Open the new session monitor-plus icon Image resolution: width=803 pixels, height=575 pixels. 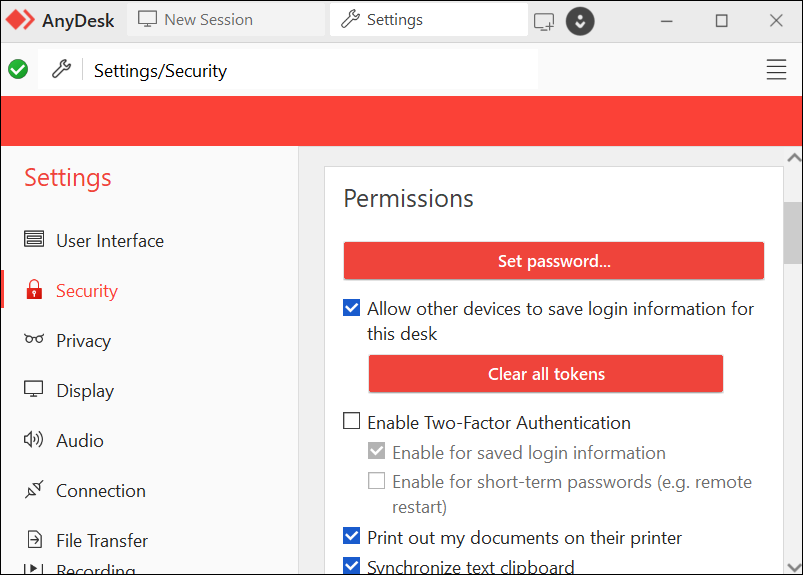pyautogui.click(x=544, y=21)
